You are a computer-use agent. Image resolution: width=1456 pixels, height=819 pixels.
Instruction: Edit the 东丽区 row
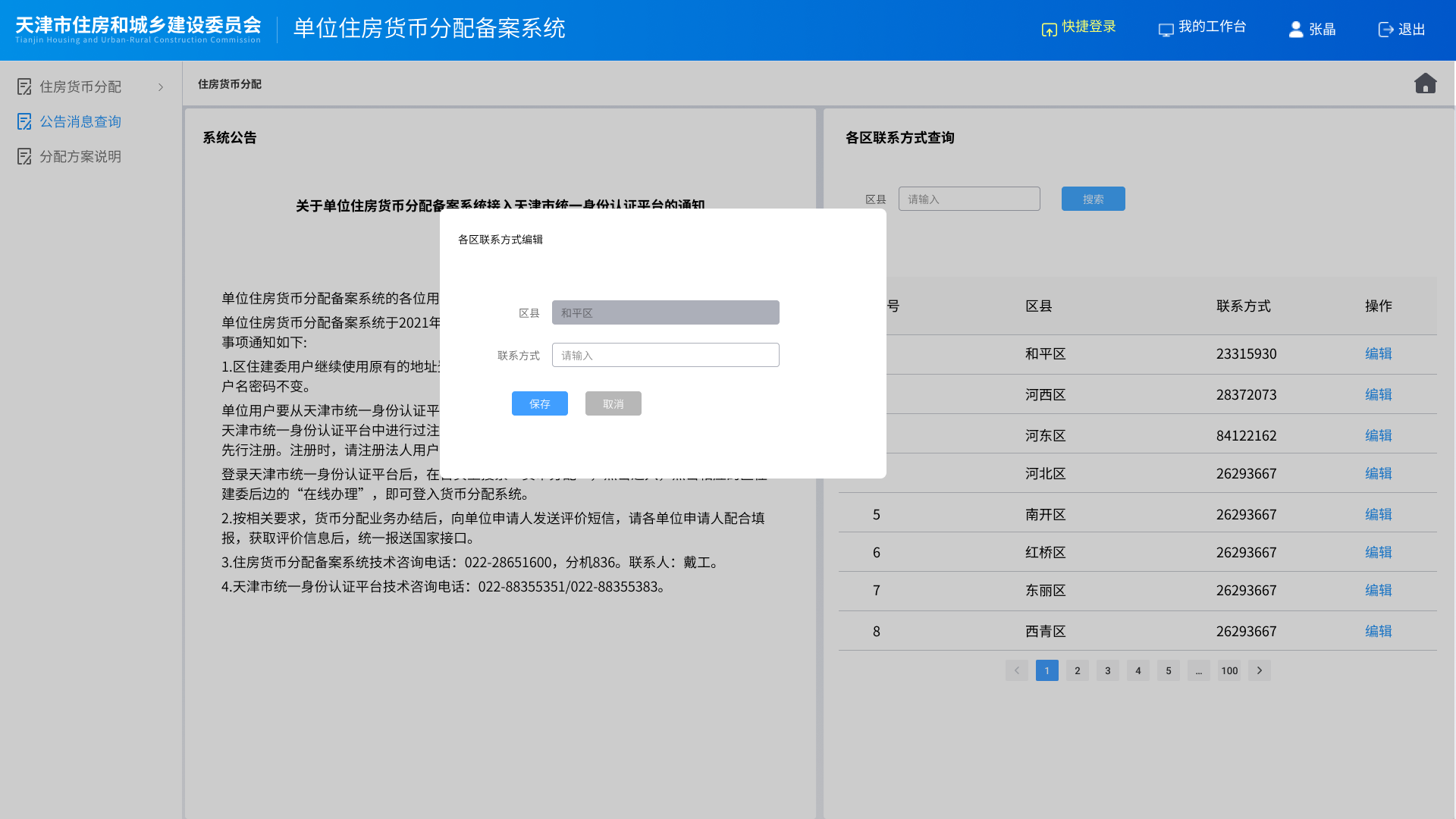[1378, 591]
